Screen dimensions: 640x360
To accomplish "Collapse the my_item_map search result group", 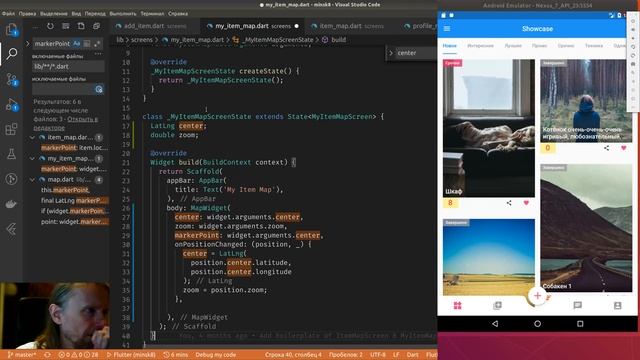I will 32,158.
